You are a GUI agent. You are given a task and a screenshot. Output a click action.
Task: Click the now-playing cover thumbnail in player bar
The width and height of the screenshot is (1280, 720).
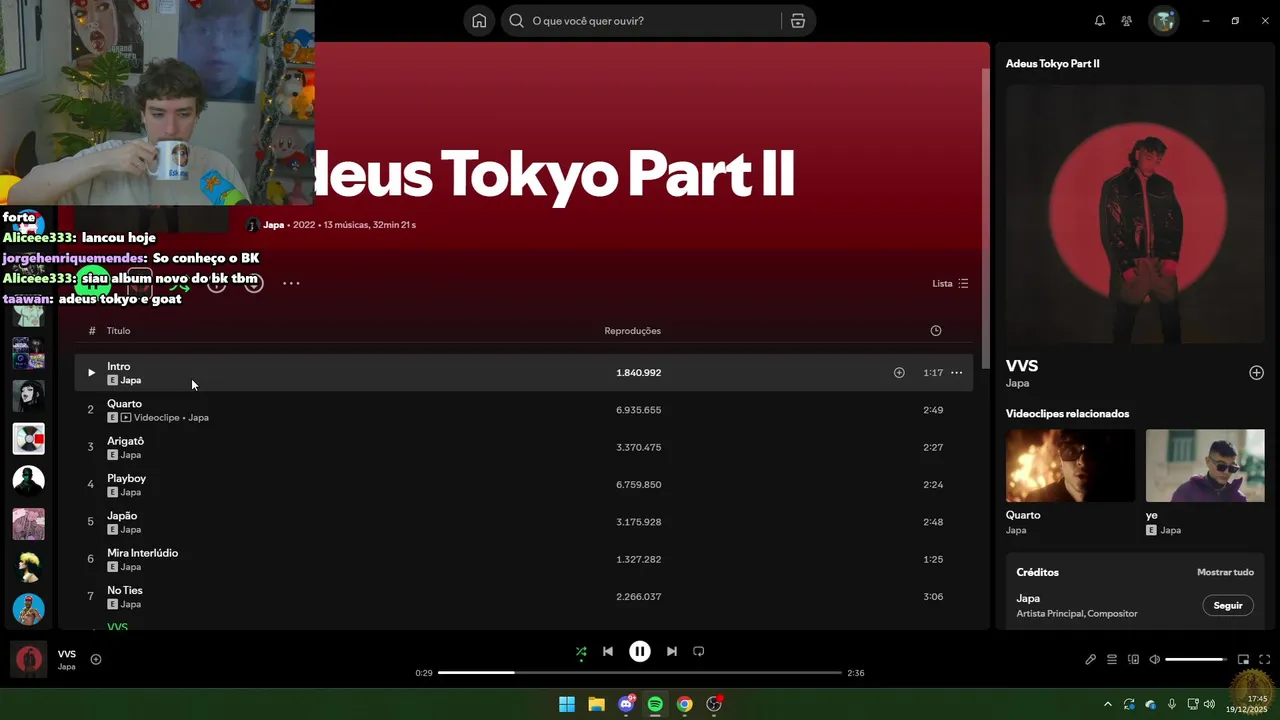[x=28, y=660]
